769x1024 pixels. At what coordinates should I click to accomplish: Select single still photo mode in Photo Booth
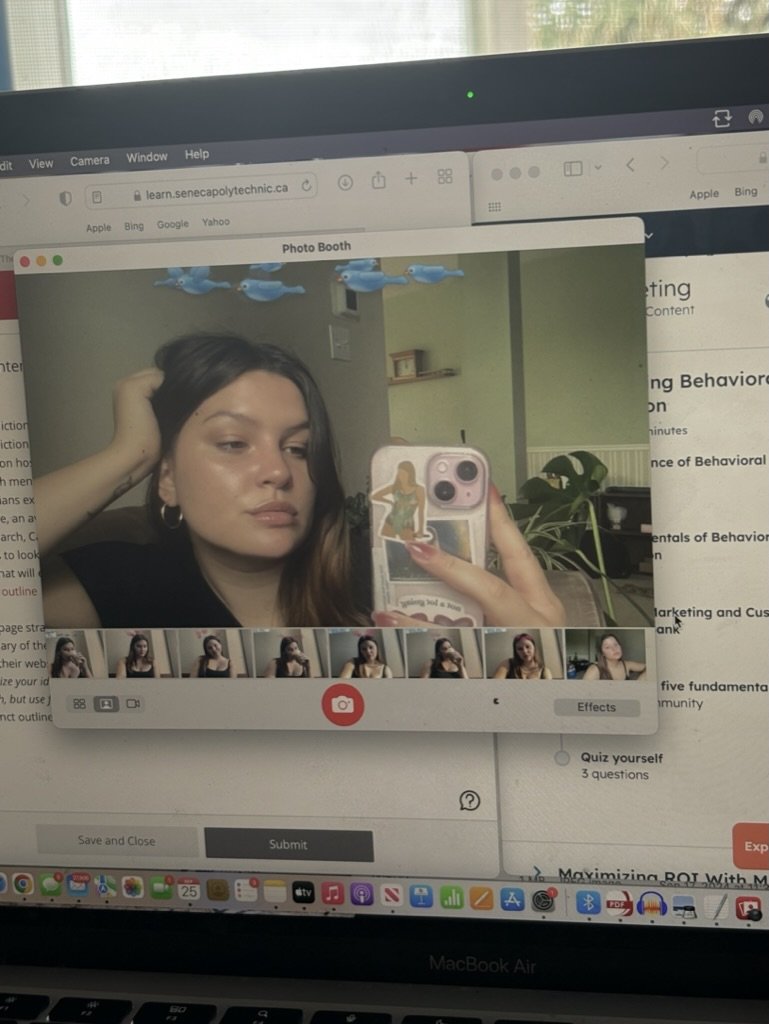coord(106,703)
